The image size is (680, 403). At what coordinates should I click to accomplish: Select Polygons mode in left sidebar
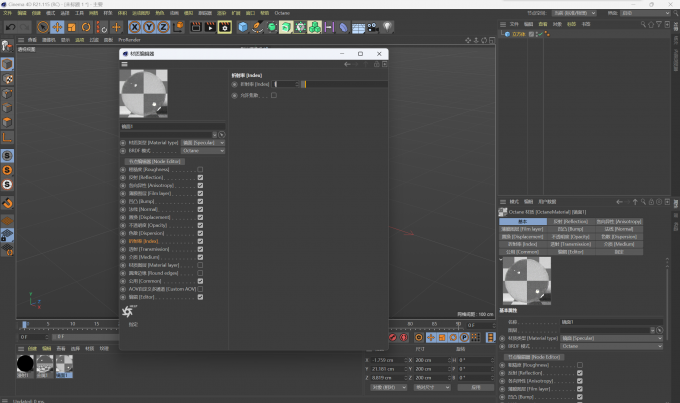(7, 122)
